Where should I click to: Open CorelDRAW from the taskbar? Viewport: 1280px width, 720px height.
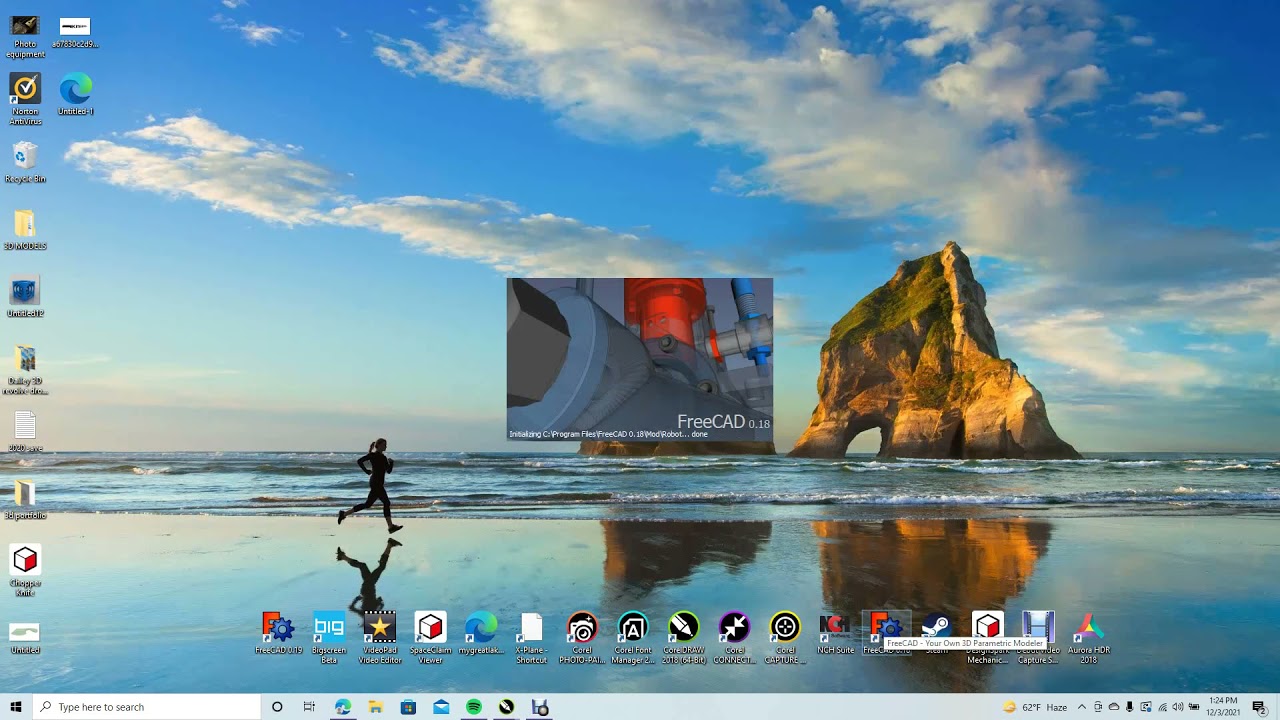pyautogui.click(x=507, y=707)
